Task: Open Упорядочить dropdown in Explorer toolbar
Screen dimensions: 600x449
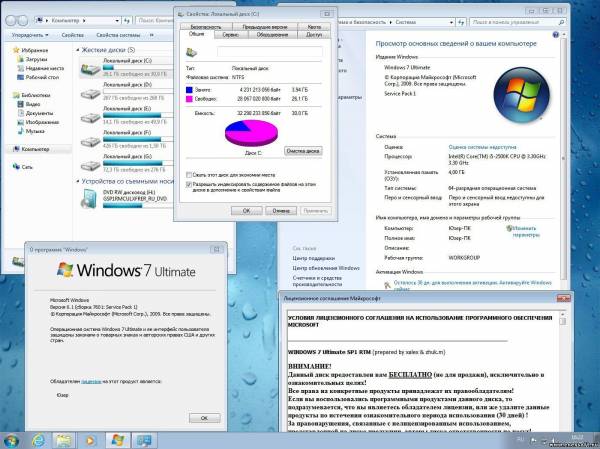Action: (30, 35)
